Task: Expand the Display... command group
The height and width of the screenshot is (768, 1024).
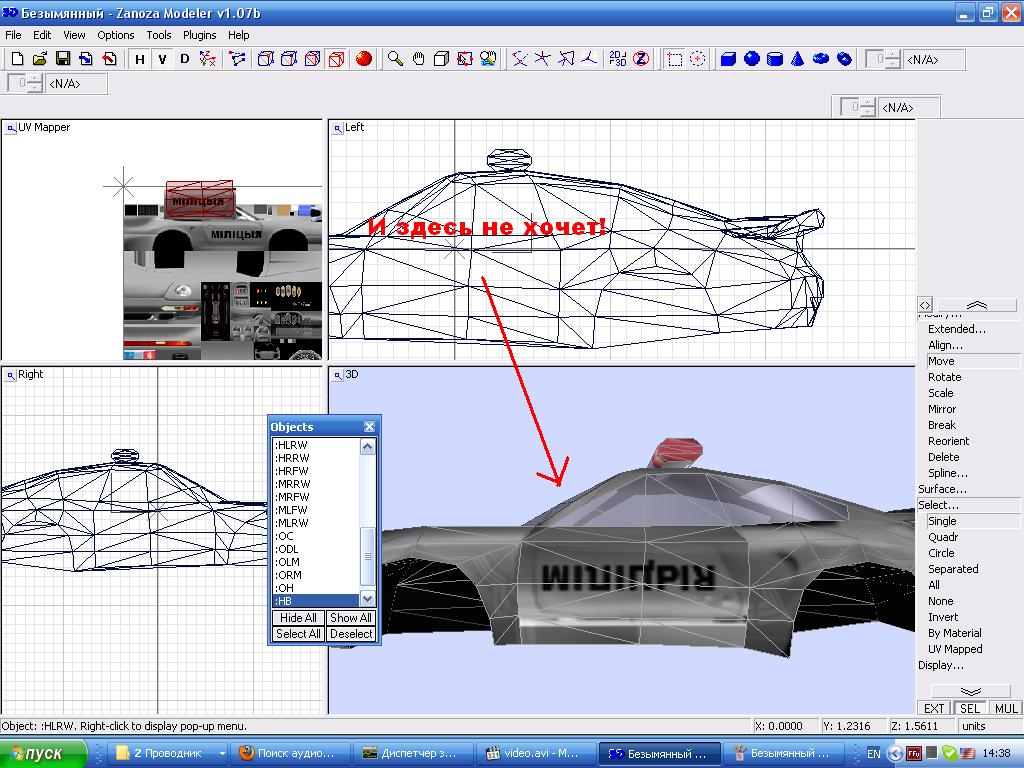Action: click(940, 665)
